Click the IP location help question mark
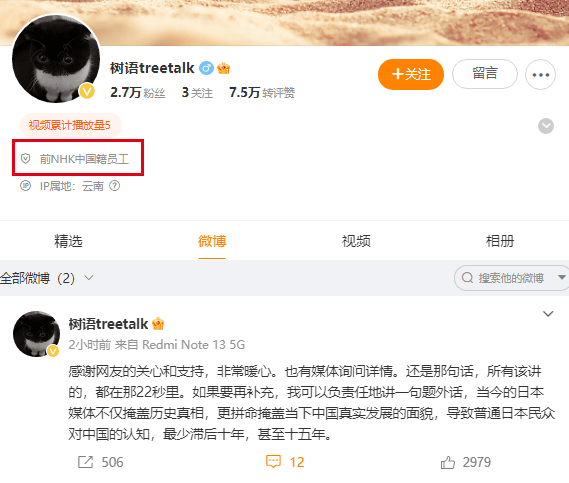The height and width of the screenshot is (483, 569). coord(115,186)
